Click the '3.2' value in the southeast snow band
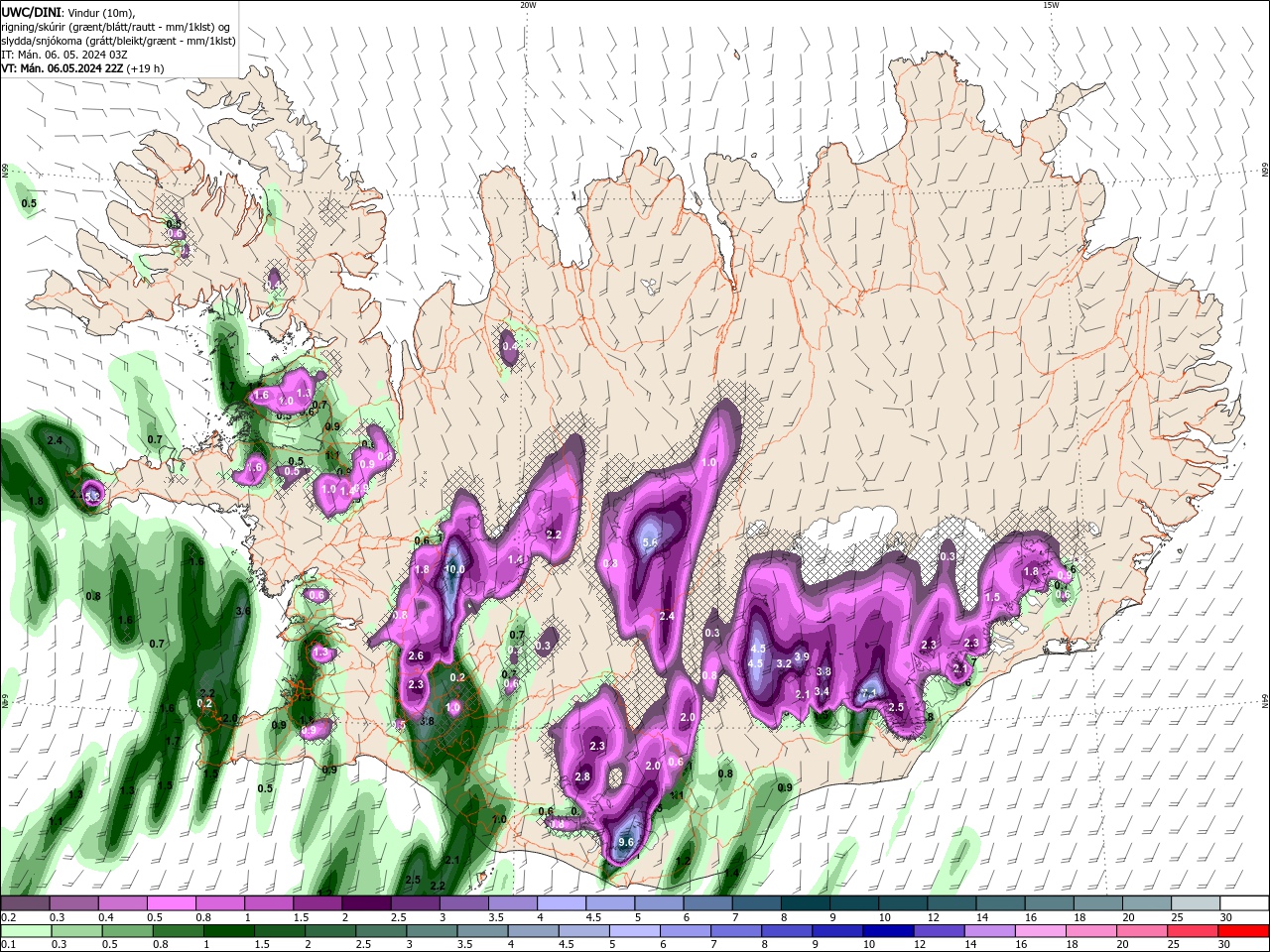Screen dimensions: 1270x952 tap(784, 663)
